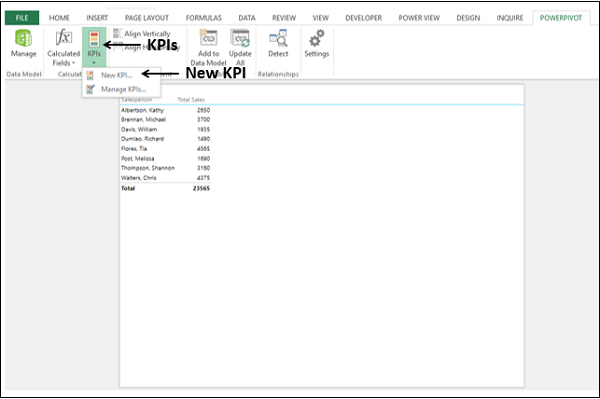This screenshot has width=600, height=399.
Task: Click the Salesperson column header
Action: (136, 99)
